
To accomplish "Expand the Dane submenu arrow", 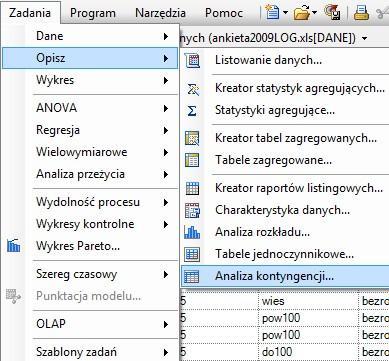I will [166, 36].
